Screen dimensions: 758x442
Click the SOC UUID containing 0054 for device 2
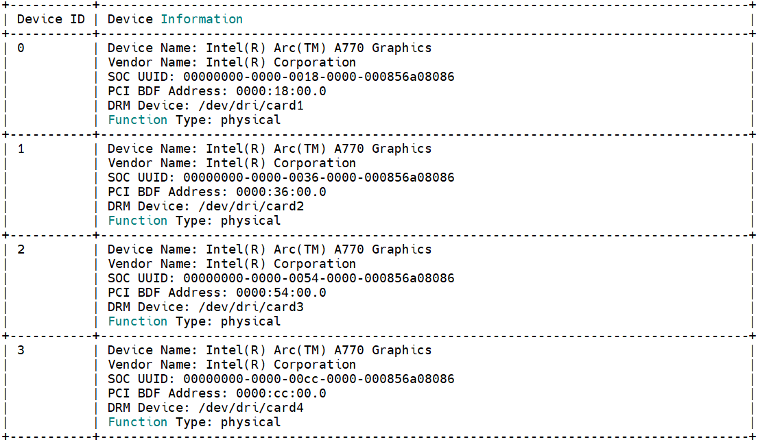click(319, 278)
